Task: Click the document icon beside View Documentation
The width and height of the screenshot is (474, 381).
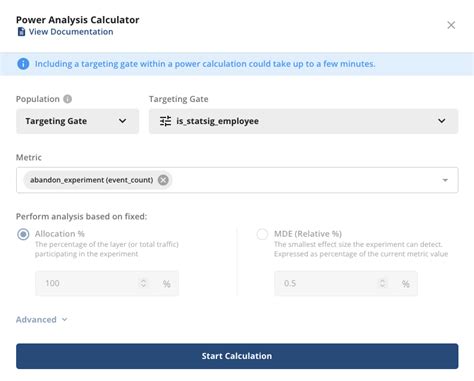Action: tap(21, 32)
